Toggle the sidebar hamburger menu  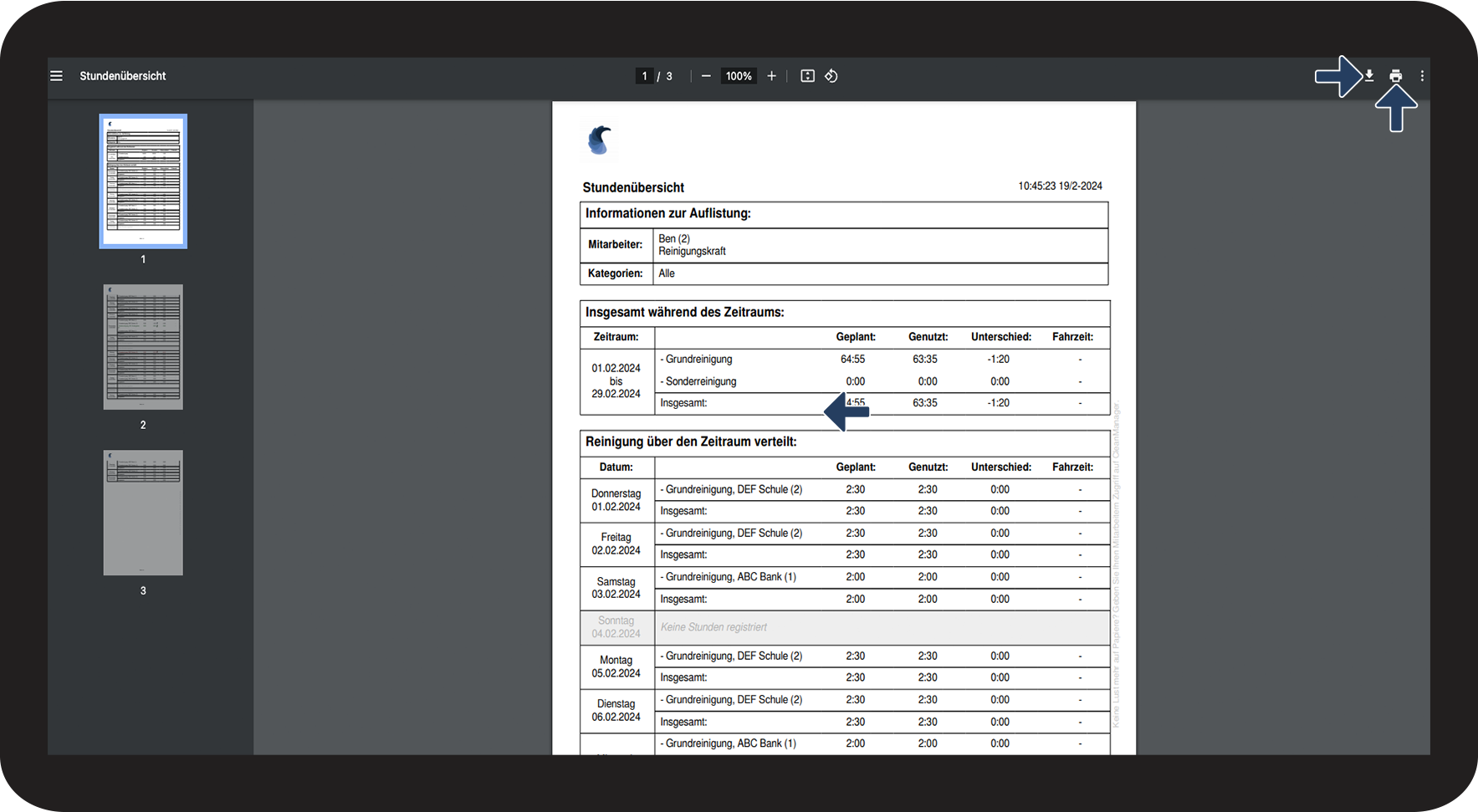(x=56, y=76)
